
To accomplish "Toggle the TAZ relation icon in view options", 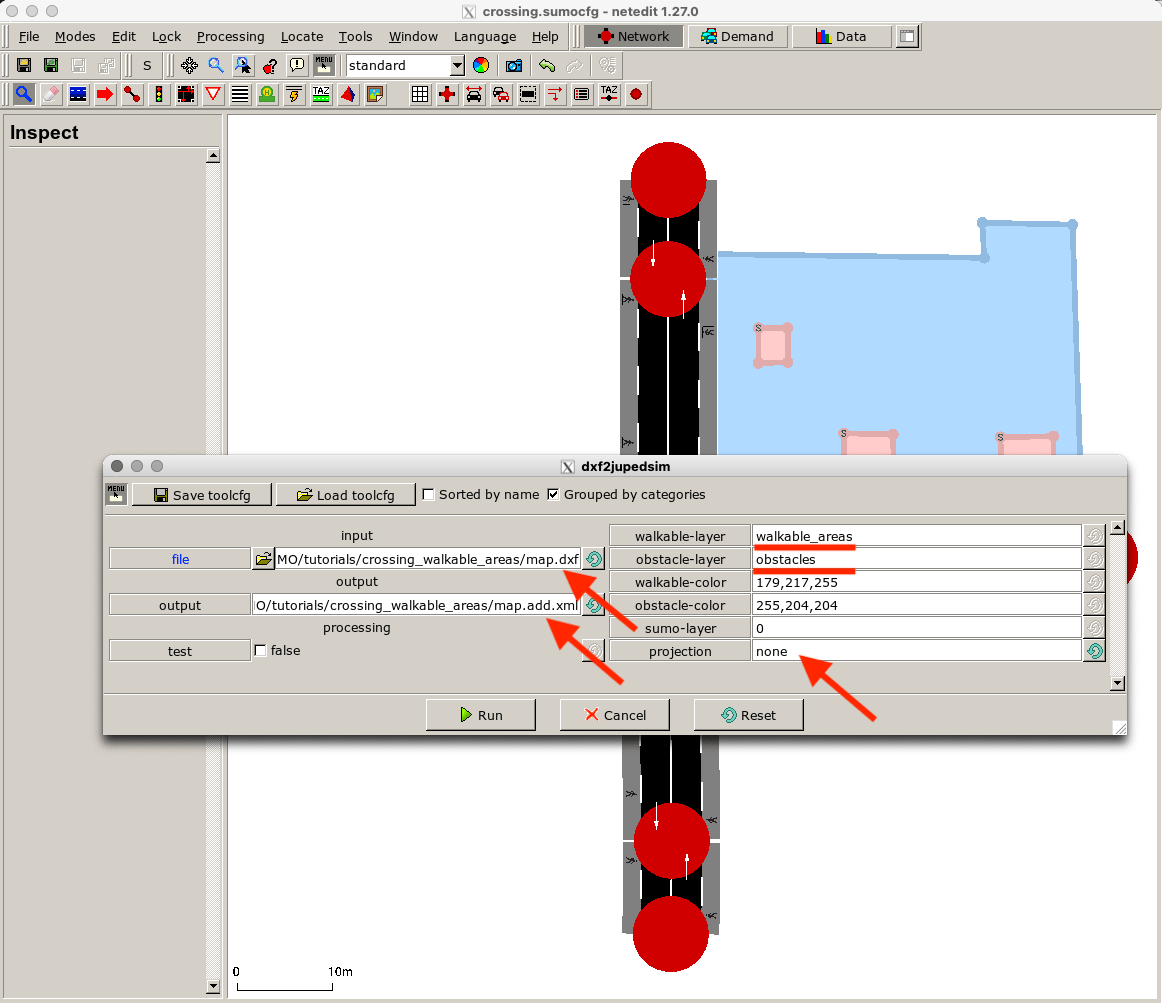I will tap(609, 94).
